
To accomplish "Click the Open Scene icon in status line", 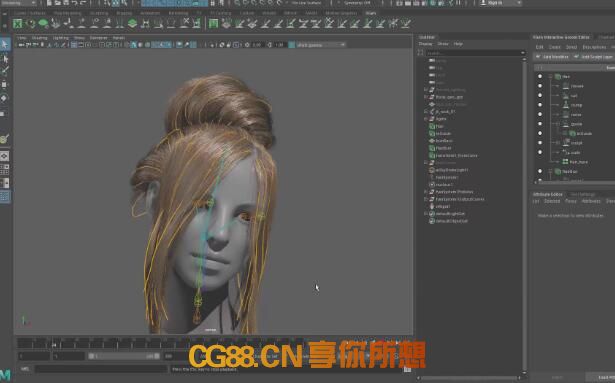I will (x=58, y=3).
